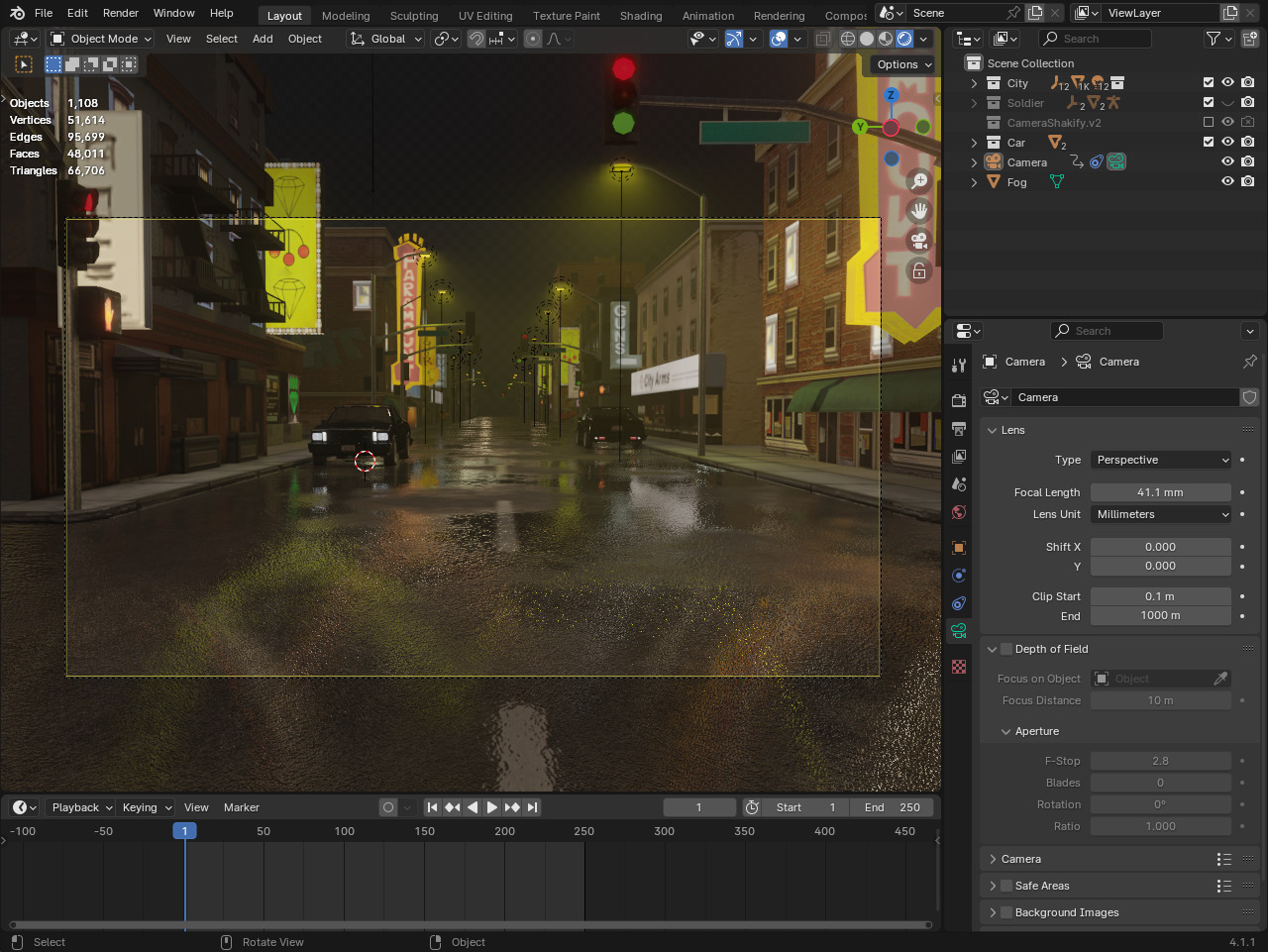Switch to the Animation workspace tab
The height and width of the screenshot is (952, 1268).
(708, 16)
